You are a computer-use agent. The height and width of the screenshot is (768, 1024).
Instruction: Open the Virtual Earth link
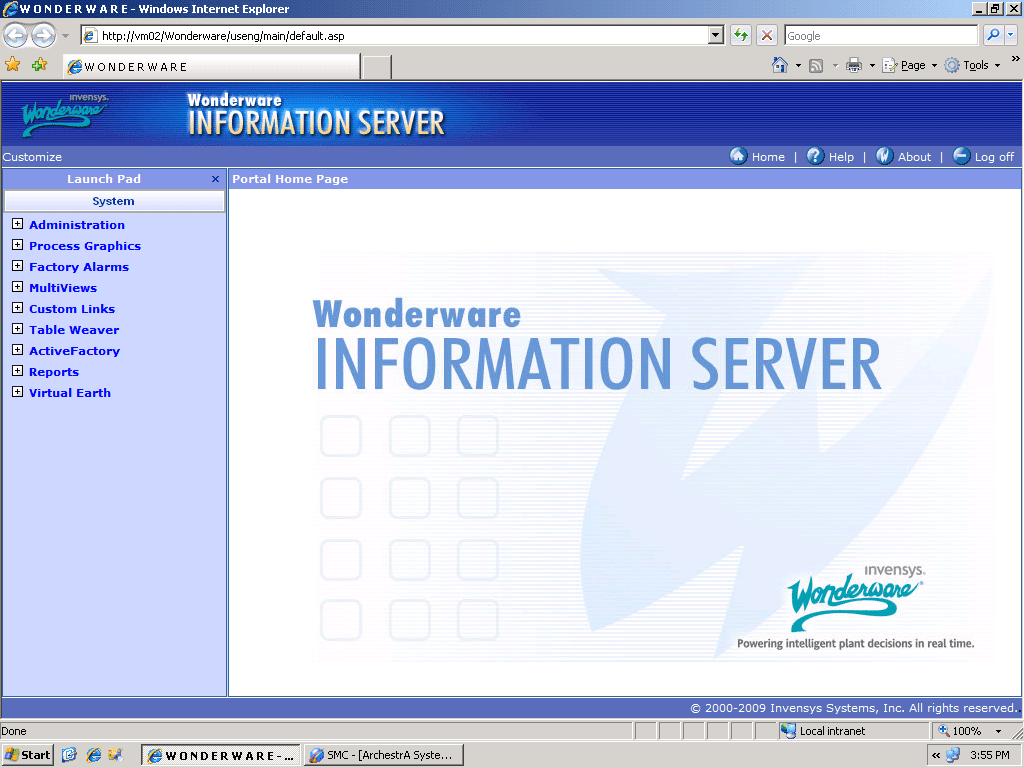point(70,392)
